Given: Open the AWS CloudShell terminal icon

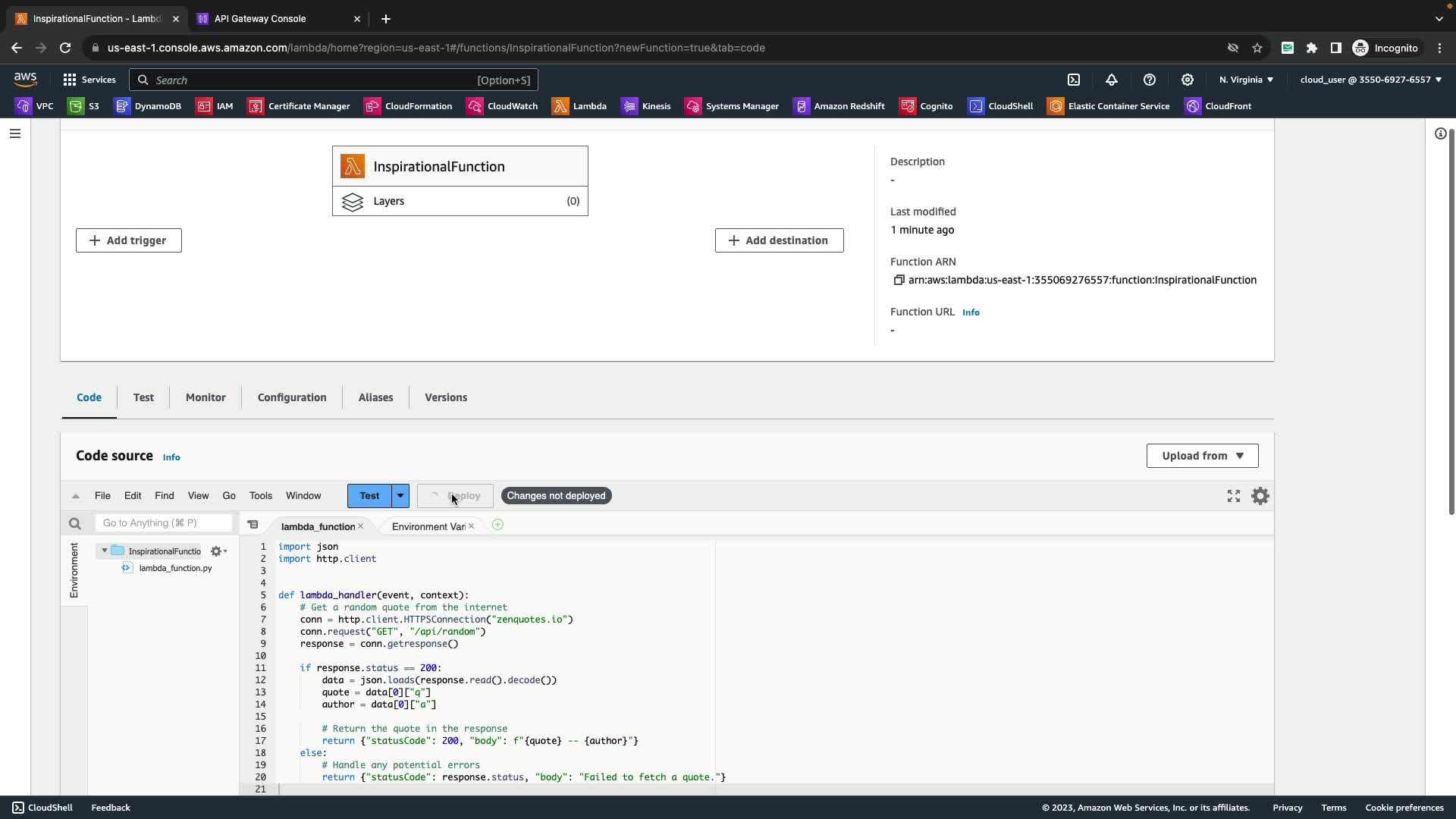Looking at the screenshot, I should (x=1074, y=80).
